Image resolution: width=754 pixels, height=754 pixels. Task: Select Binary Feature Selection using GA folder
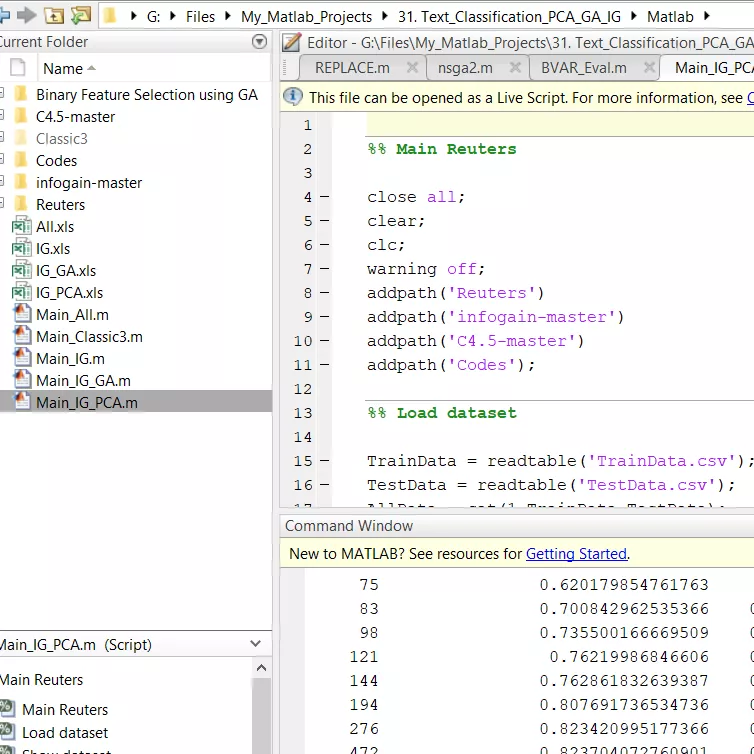pyautogui.click(x=147, y=95)
